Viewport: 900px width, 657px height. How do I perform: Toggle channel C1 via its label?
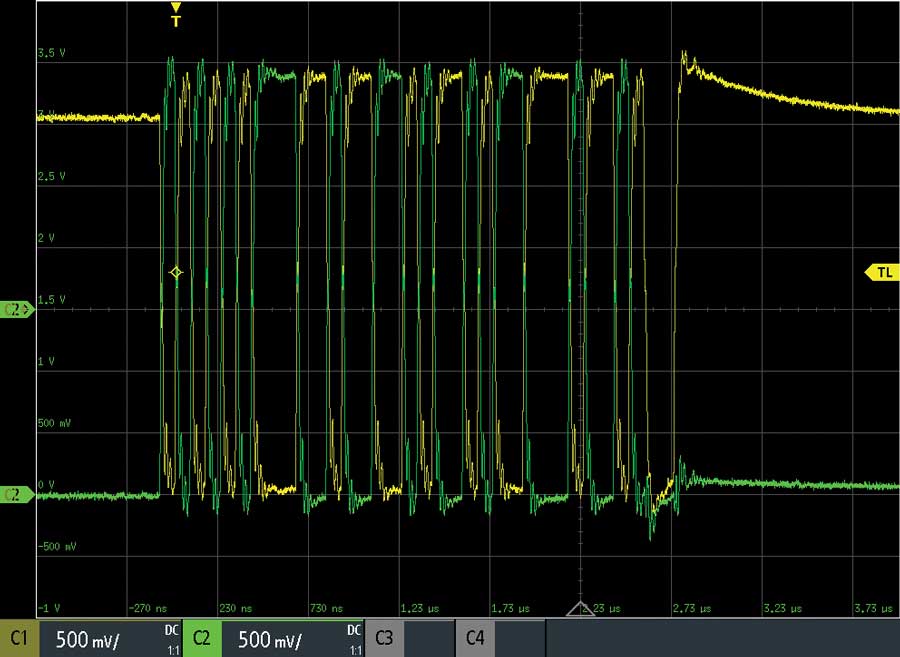click(x=19, y=638)
